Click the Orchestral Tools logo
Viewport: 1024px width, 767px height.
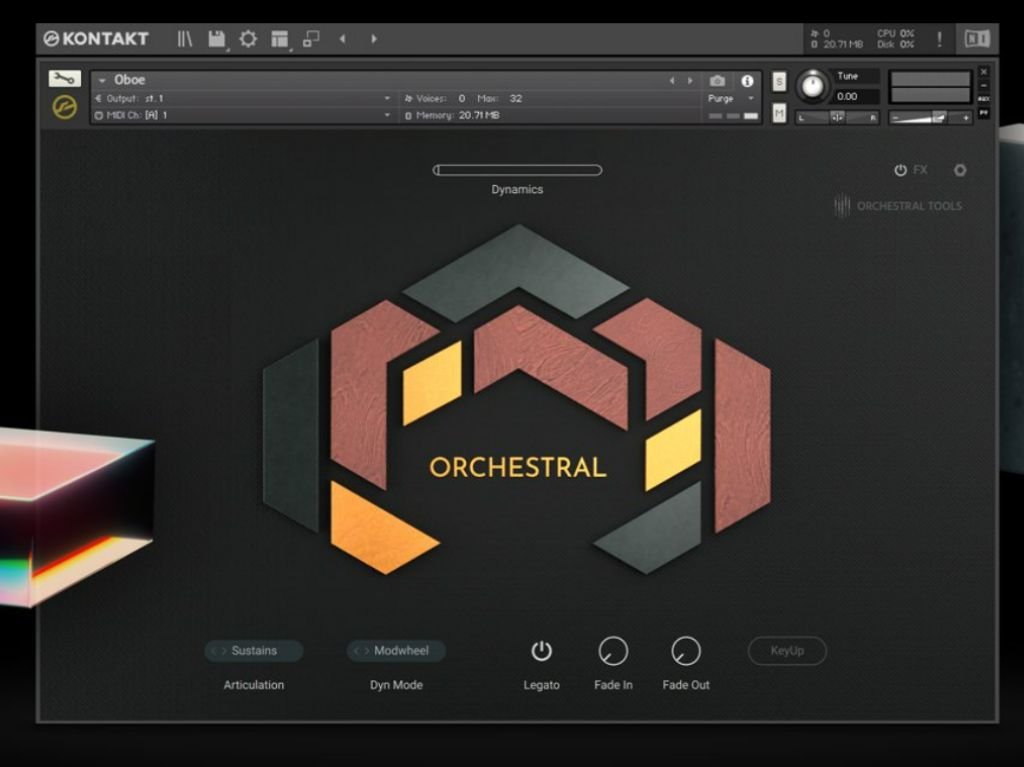[898, 206]
